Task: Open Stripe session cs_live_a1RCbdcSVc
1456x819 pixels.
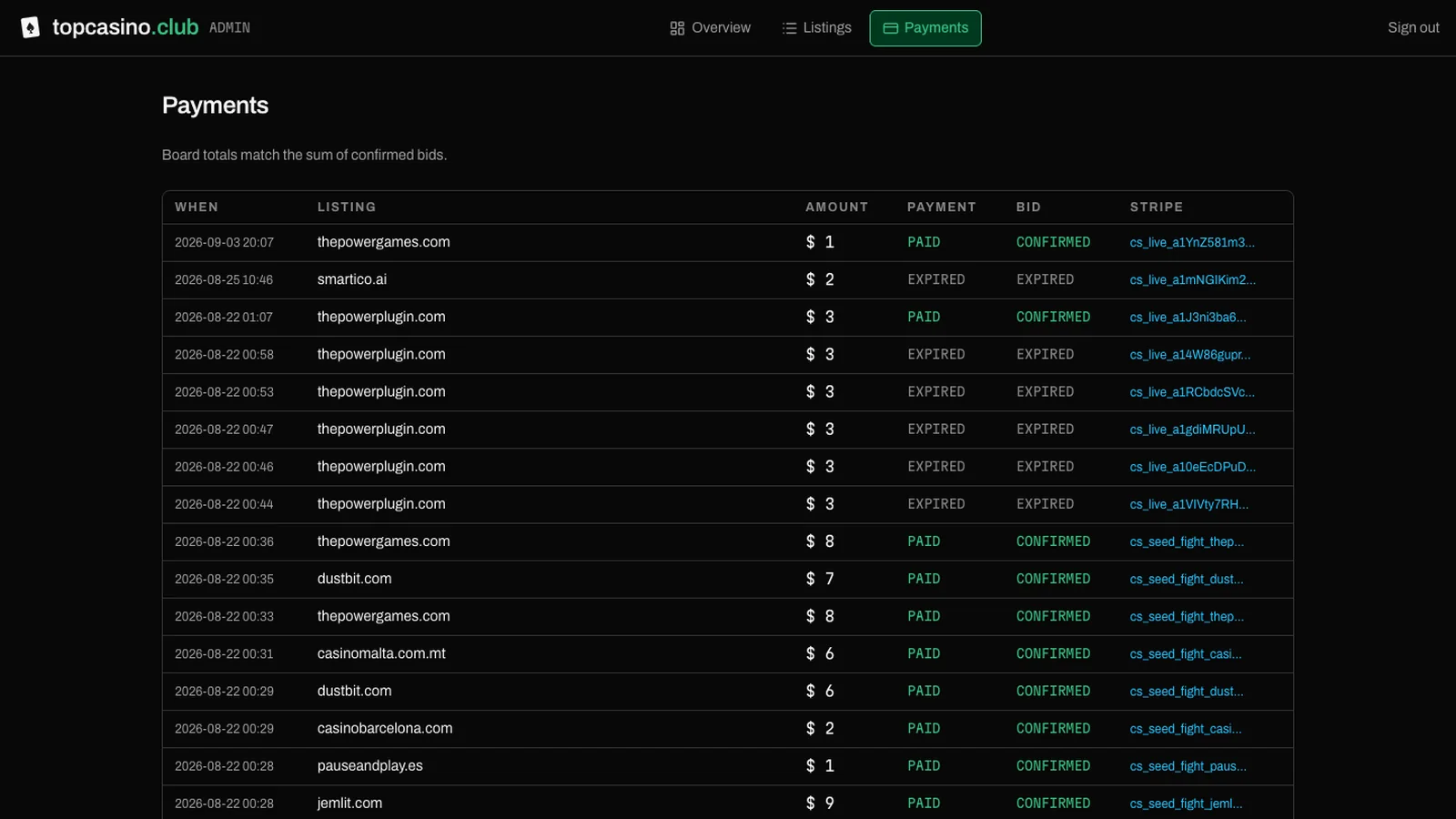Action: pyautogui.click(x=1192, y=392)
